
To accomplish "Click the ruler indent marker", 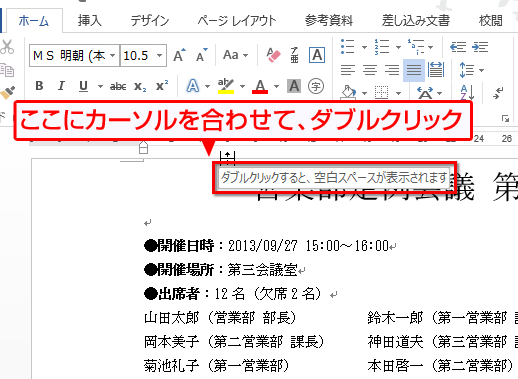I will [x=143, y=148].
